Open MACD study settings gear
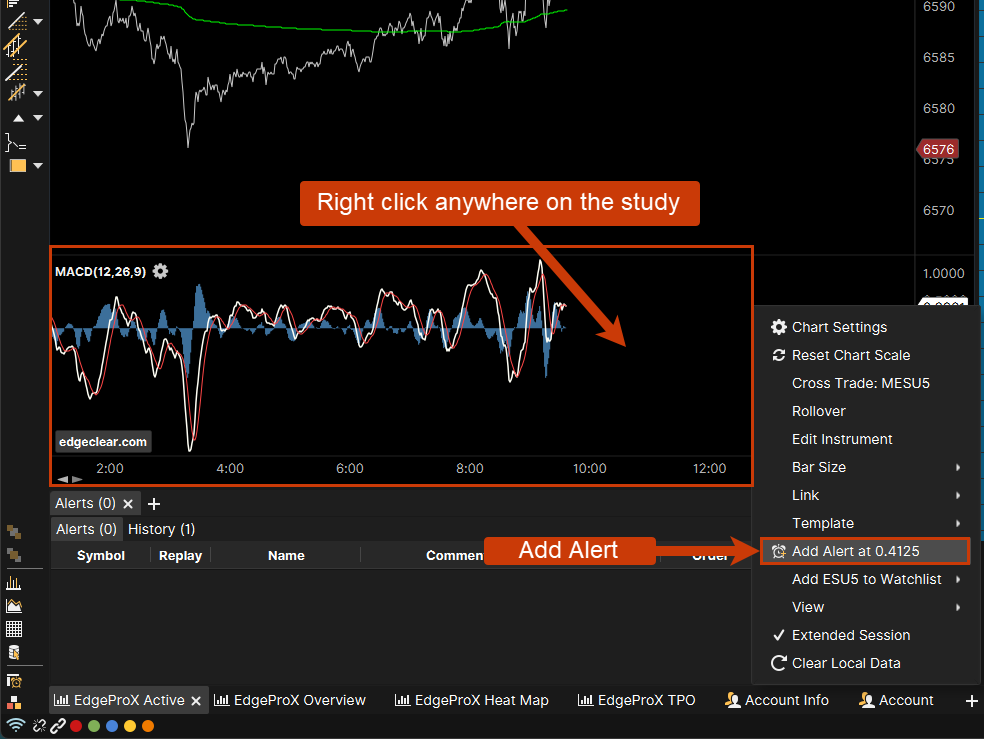 coord(160,271)
